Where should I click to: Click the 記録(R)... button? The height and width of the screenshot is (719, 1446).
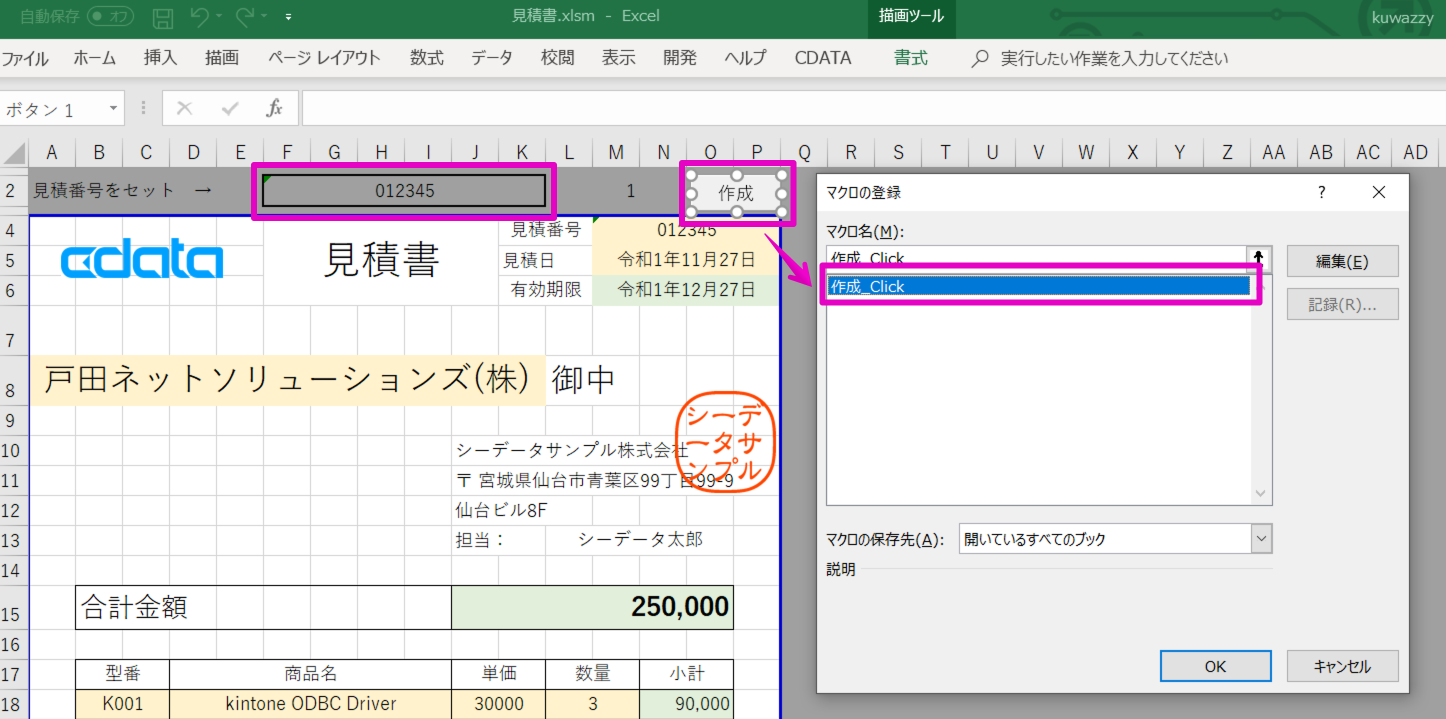[x=1342, y=304]
